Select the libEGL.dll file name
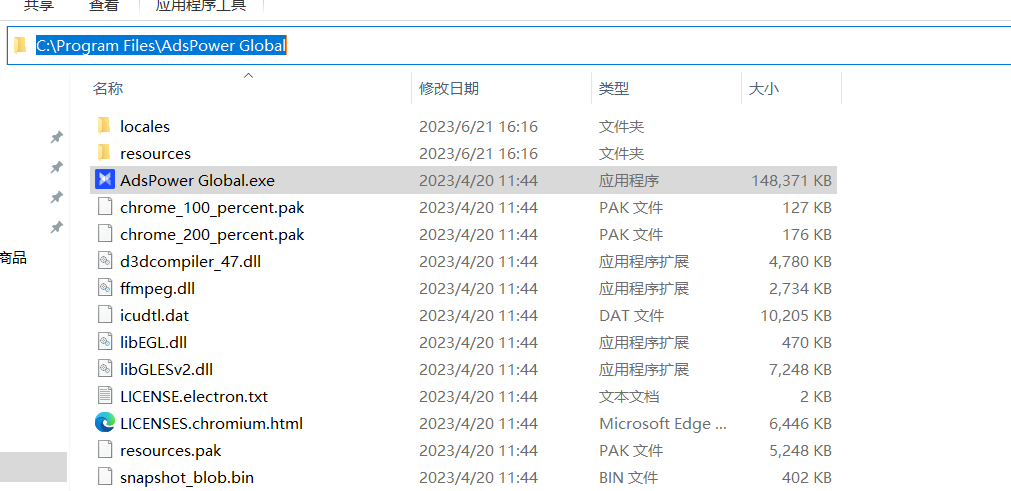The width and height of the screenshot is (1011, 491). click(153, 343)
